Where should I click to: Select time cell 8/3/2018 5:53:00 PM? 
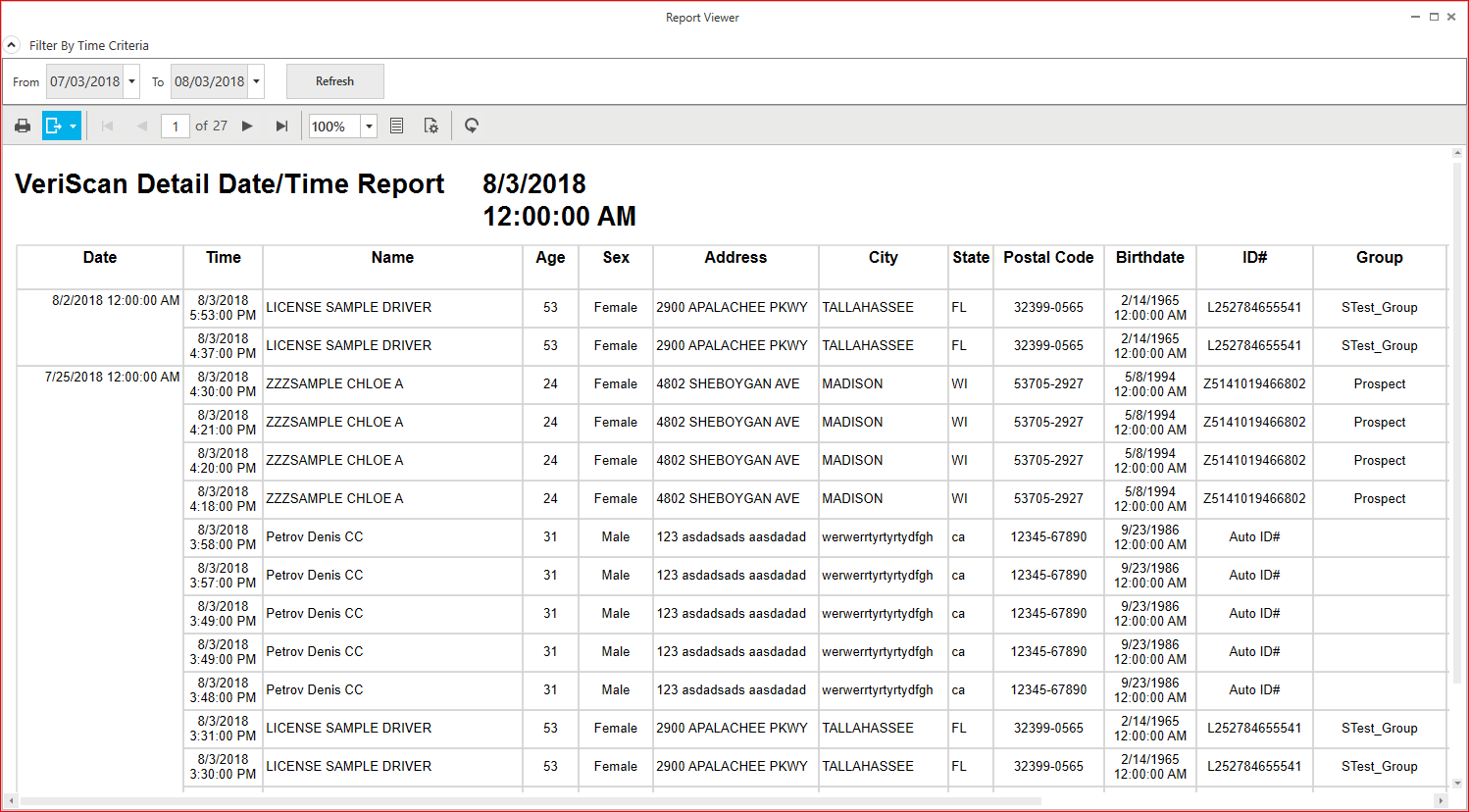click(224, 308)
